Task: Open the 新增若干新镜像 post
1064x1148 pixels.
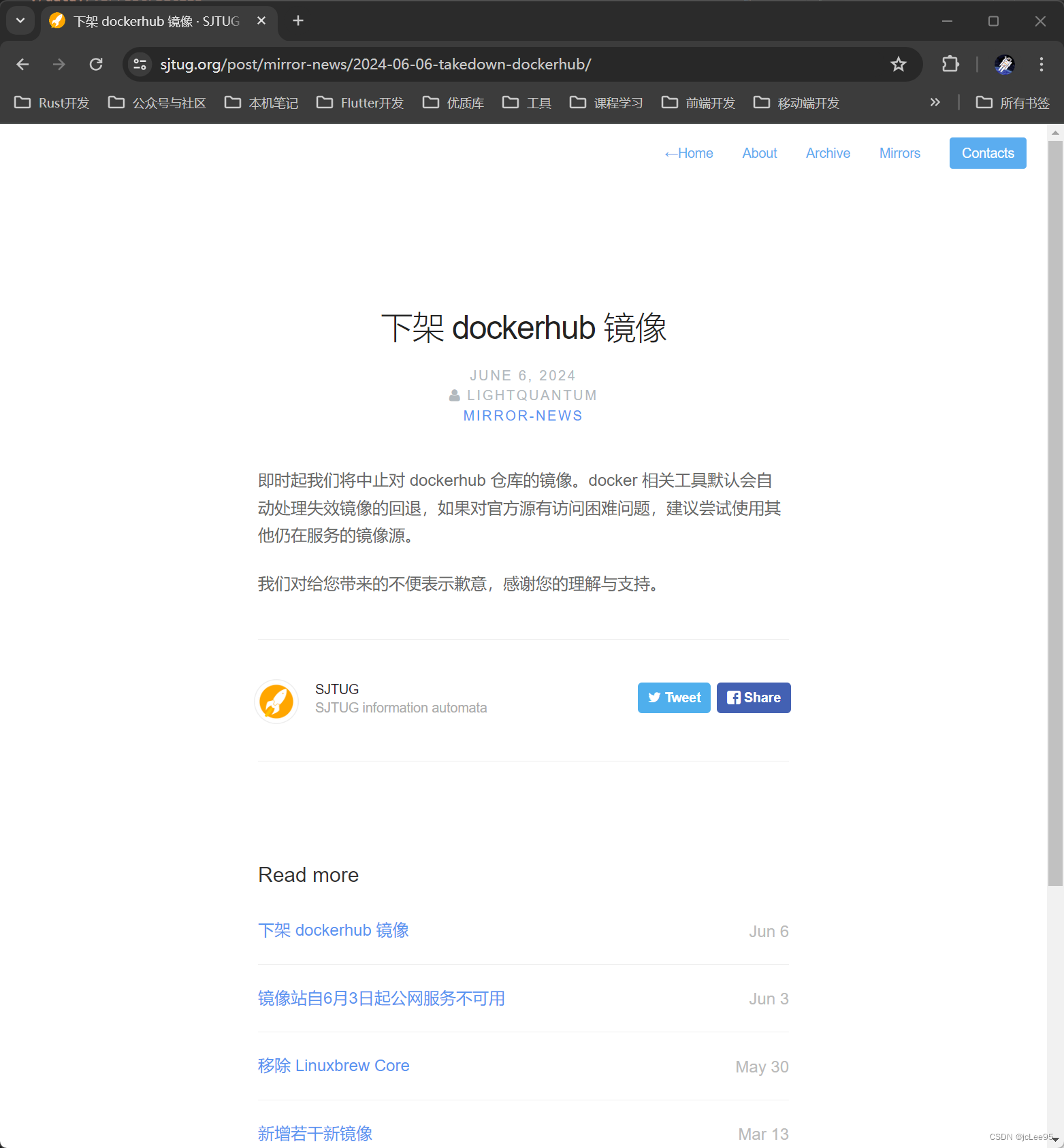Action: pos(315,1134)
